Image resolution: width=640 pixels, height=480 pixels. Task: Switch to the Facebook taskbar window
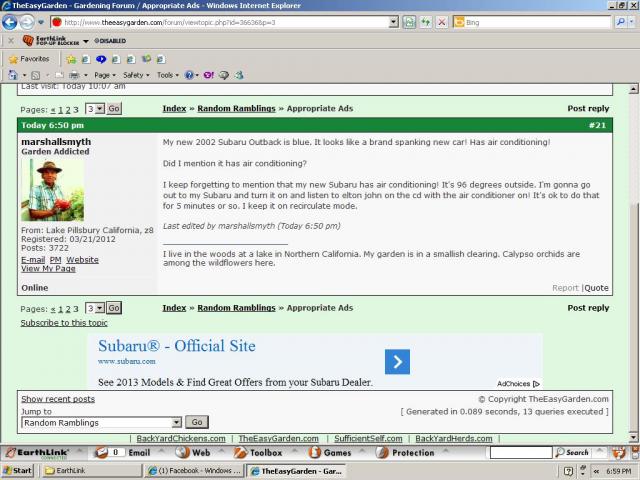coord(194,471)
